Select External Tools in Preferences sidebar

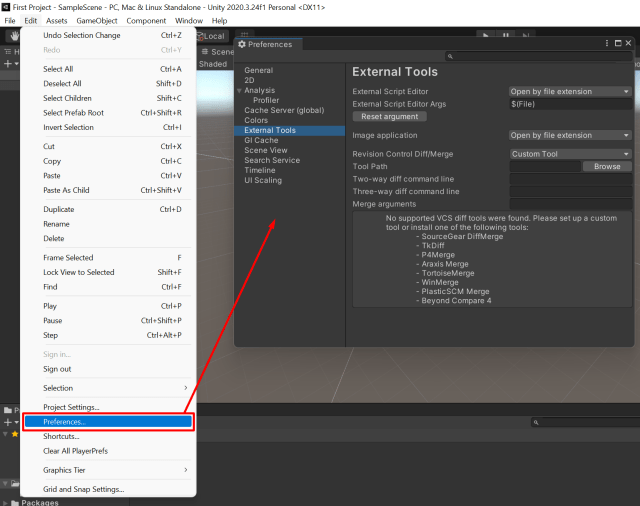[x=289, y=130]
